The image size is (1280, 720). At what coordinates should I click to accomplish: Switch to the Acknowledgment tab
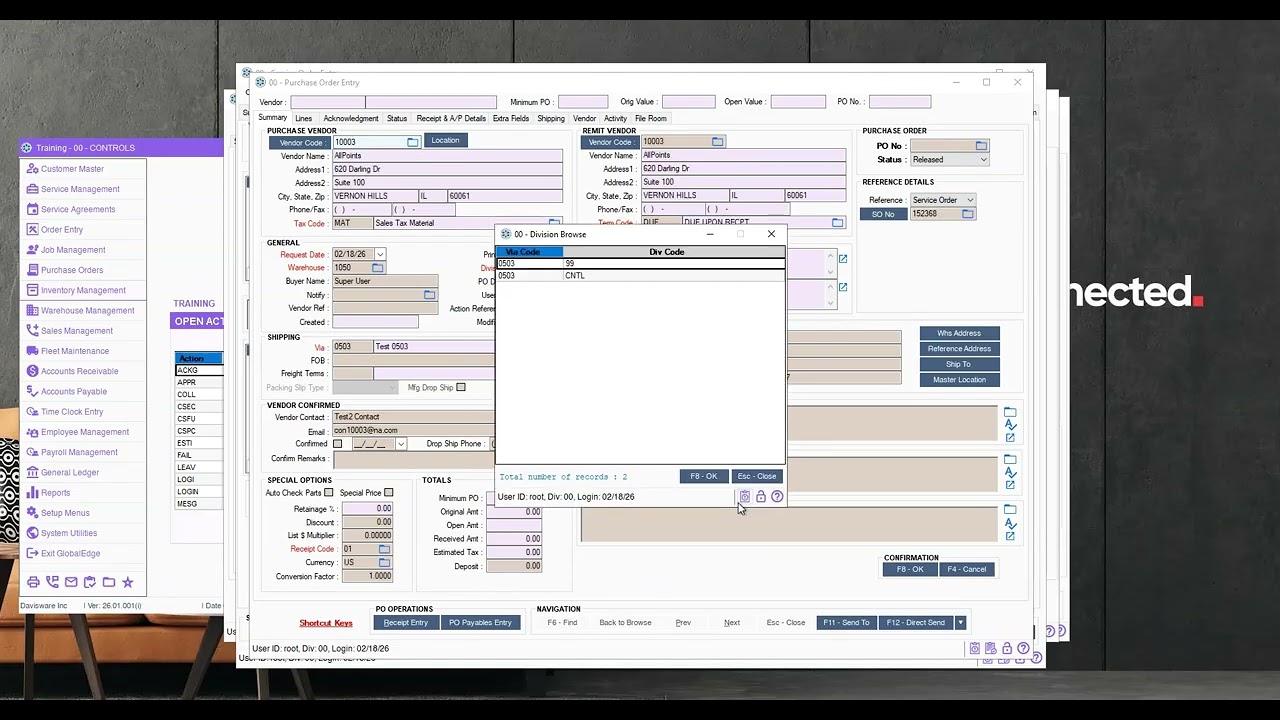point(350,118)
